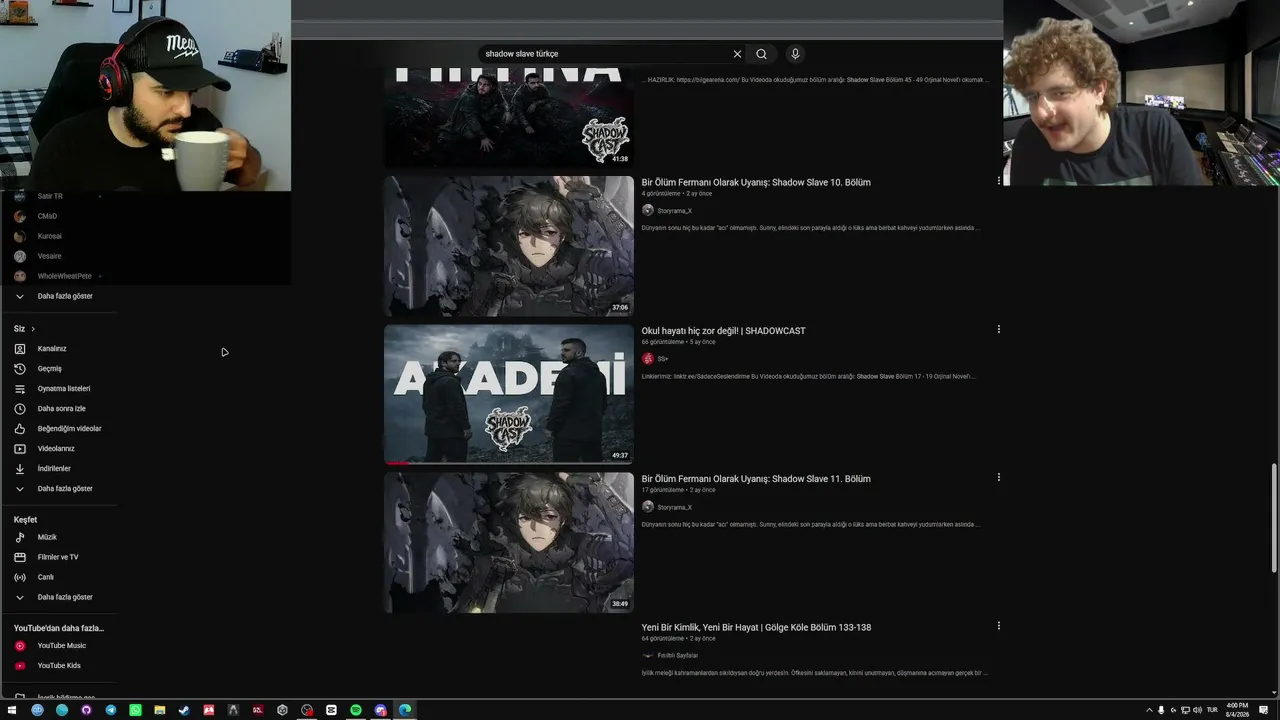Open more options for Shadow Slave 10. Bölüm
The width and height of the screenshot is (1280, 720).
click(998, 181)
